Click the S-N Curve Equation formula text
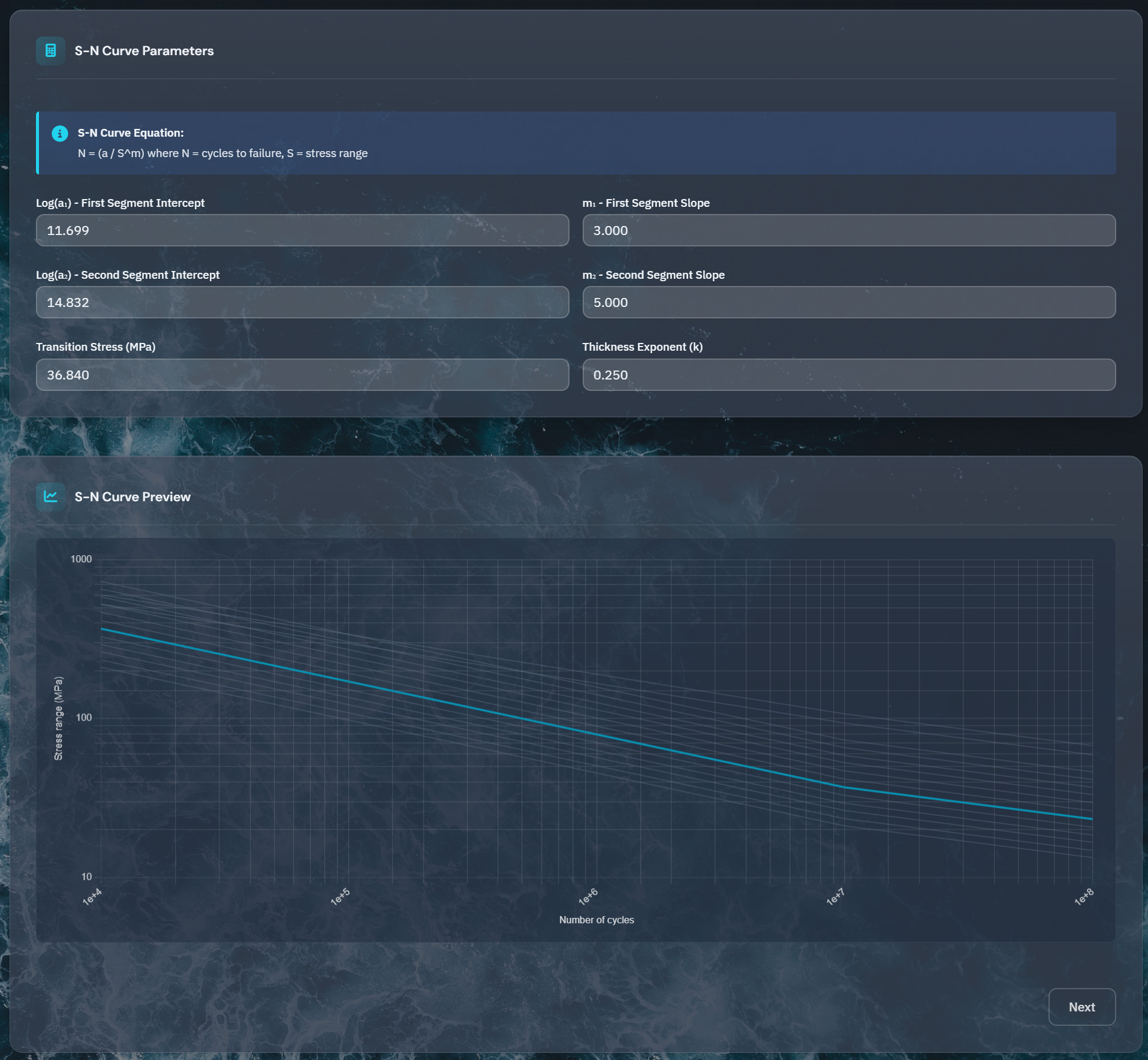The height and width of the screenshot is (1060, 1148). point(222,153)
